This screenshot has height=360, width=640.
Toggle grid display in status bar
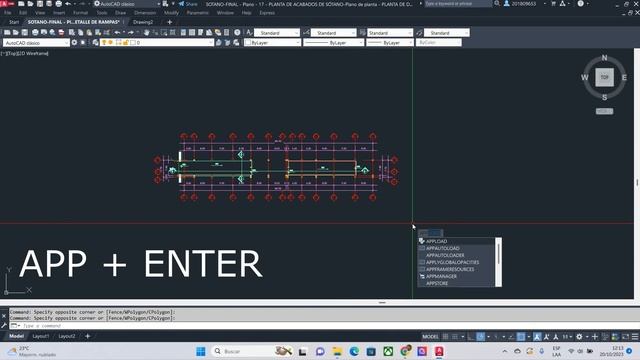point(446,337)
